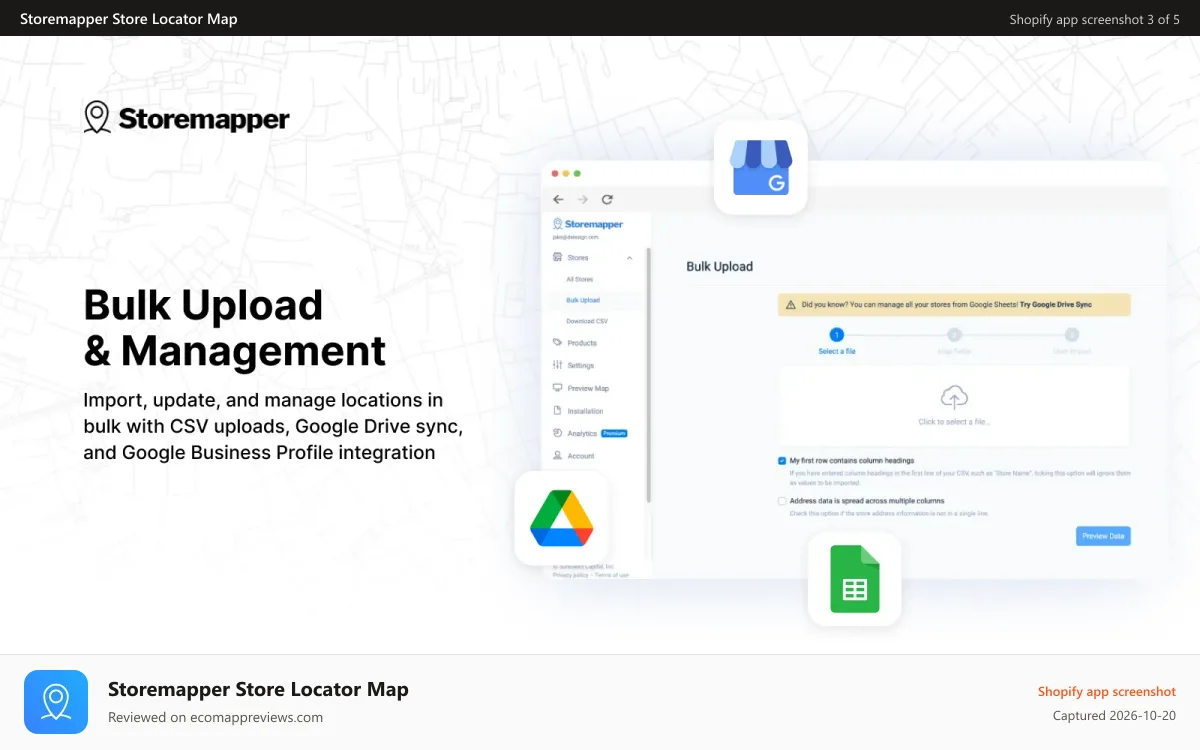Viewport: 1200px width, 750px height.
Task: Click the Stores icon in the sidebar
Action: click(557, 257)
